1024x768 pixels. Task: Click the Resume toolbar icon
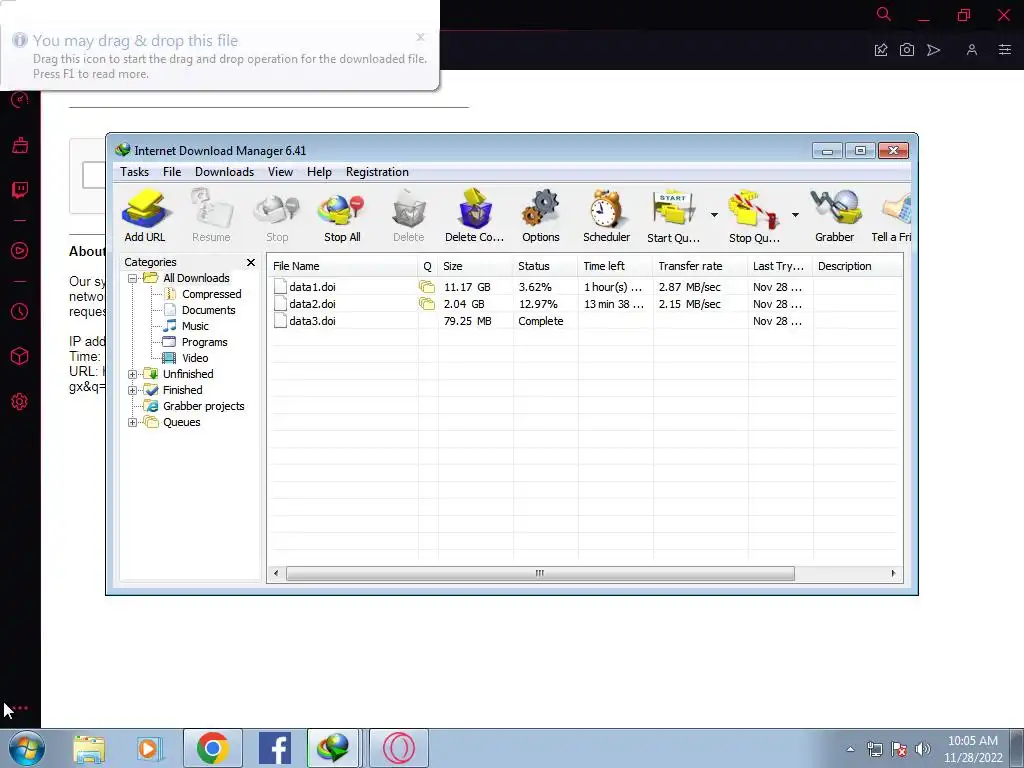(x=211, y=216)
